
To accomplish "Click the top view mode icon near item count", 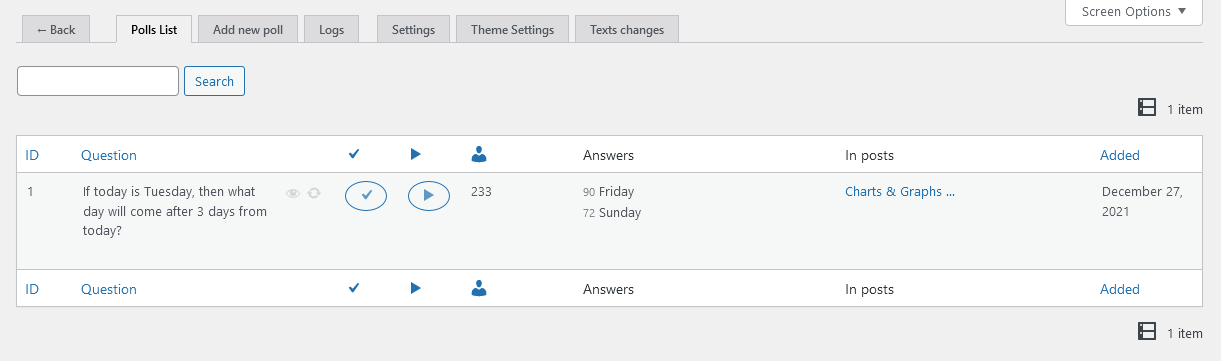I will (1147, 108).
